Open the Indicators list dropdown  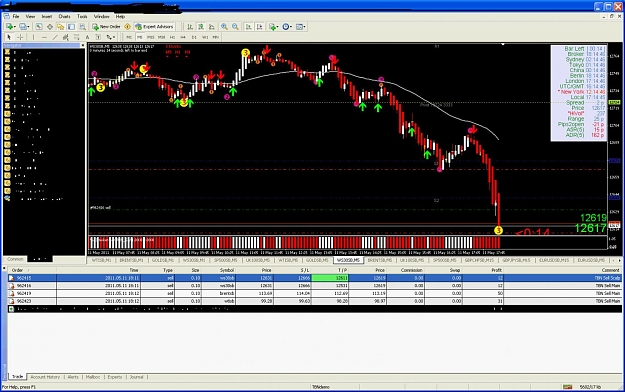pyautogui.click(x=274, y=27)
